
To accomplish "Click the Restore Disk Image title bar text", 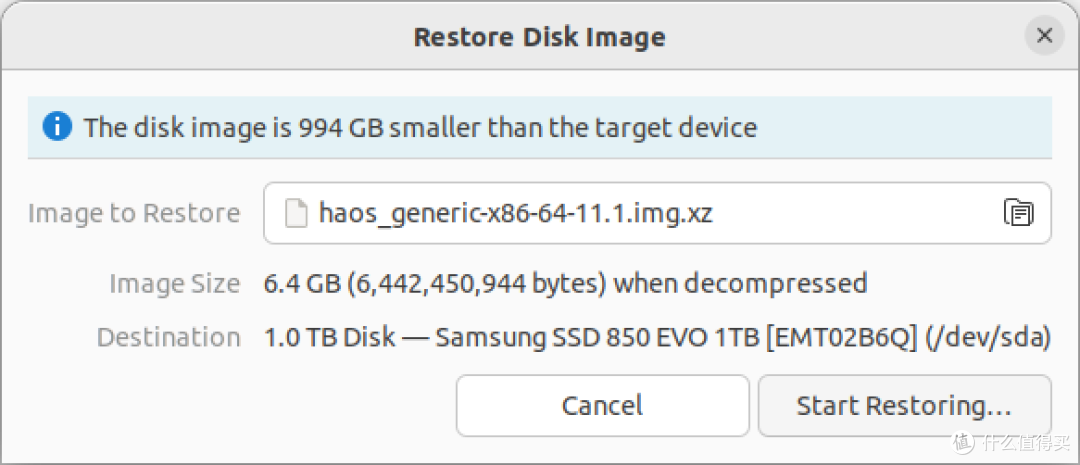I will [x=539, y=37].
